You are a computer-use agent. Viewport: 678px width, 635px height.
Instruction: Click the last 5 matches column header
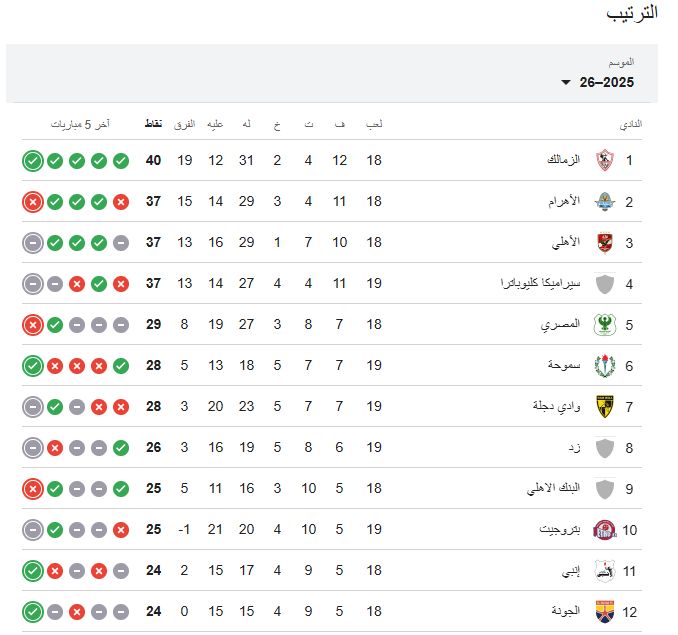coord(81,124)
